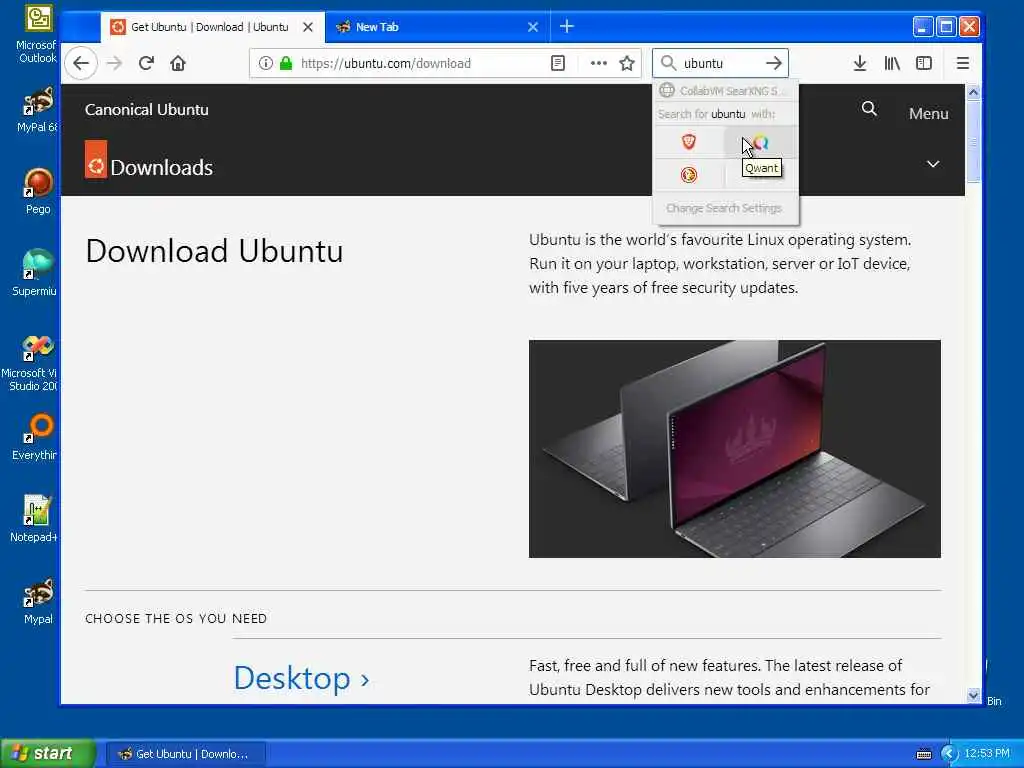Click the magnifier icon in search box

[668, 63]
